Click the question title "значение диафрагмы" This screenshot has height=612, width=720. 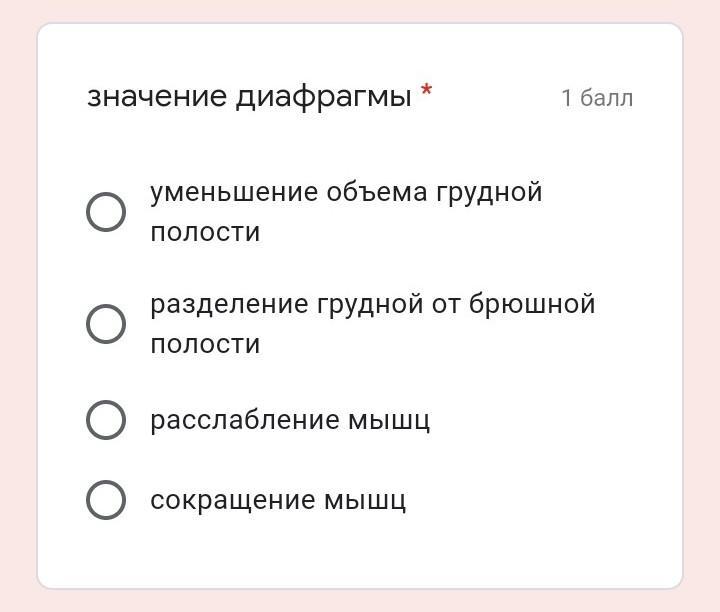(249, 97)
